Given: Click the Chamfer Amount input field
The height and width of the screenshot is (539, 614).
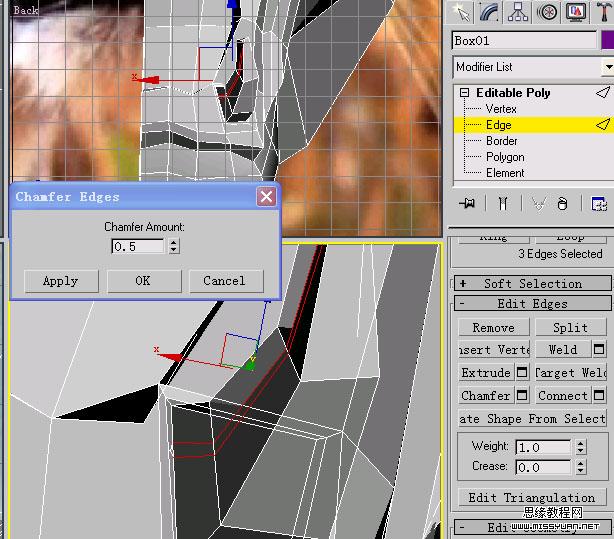Looking at the screenshot, I should click(137, 246).
